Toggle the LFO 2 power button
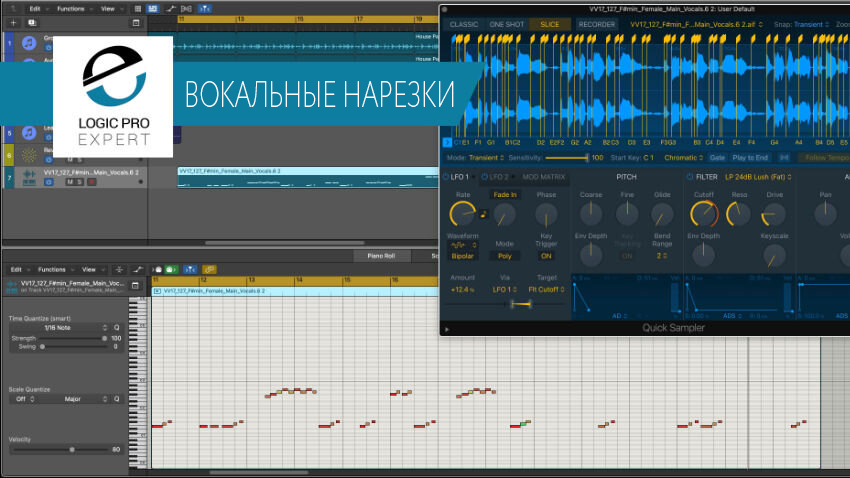This screenshot has width=850, height=478. pos(484,177)
